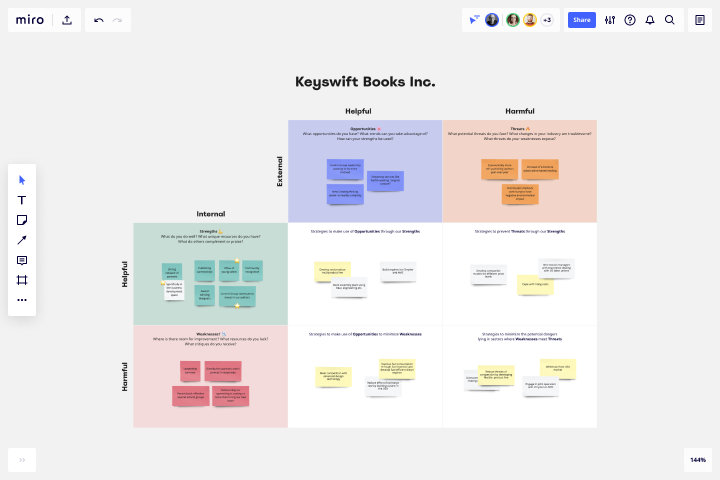The image size is (720, 480).
Task: Show collaborators' cursors icon
Action: click(474, 20)
